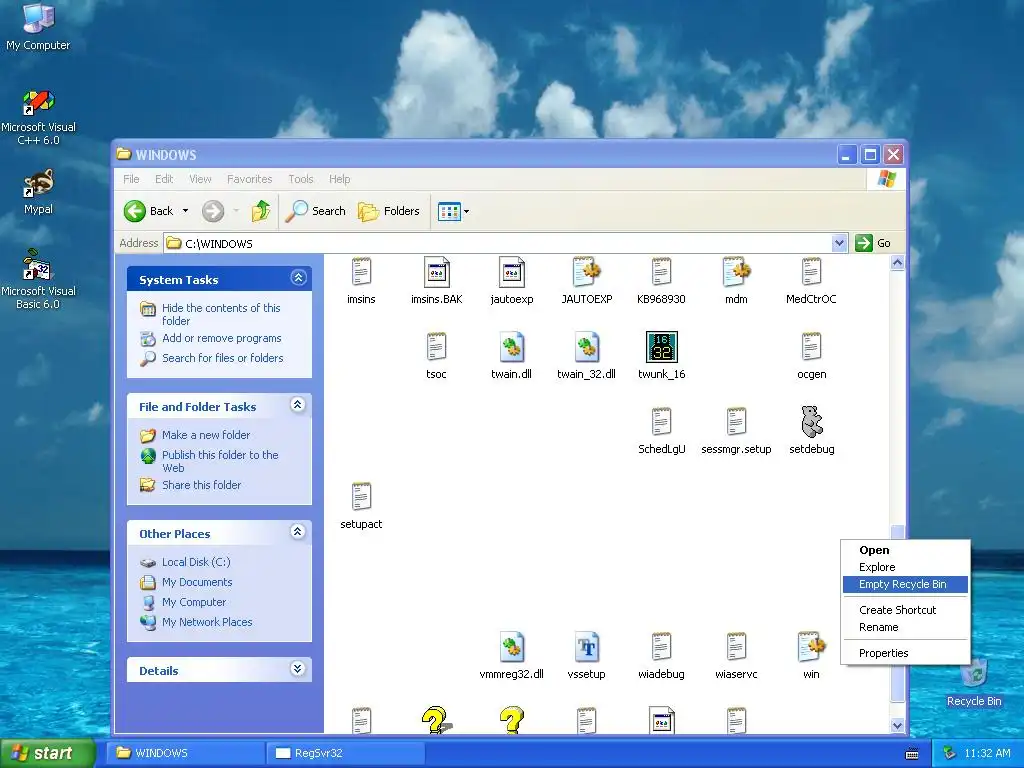Select the SchedLgU file icon
This screenshot has width=1024, height=768.
tap(662, 422)
